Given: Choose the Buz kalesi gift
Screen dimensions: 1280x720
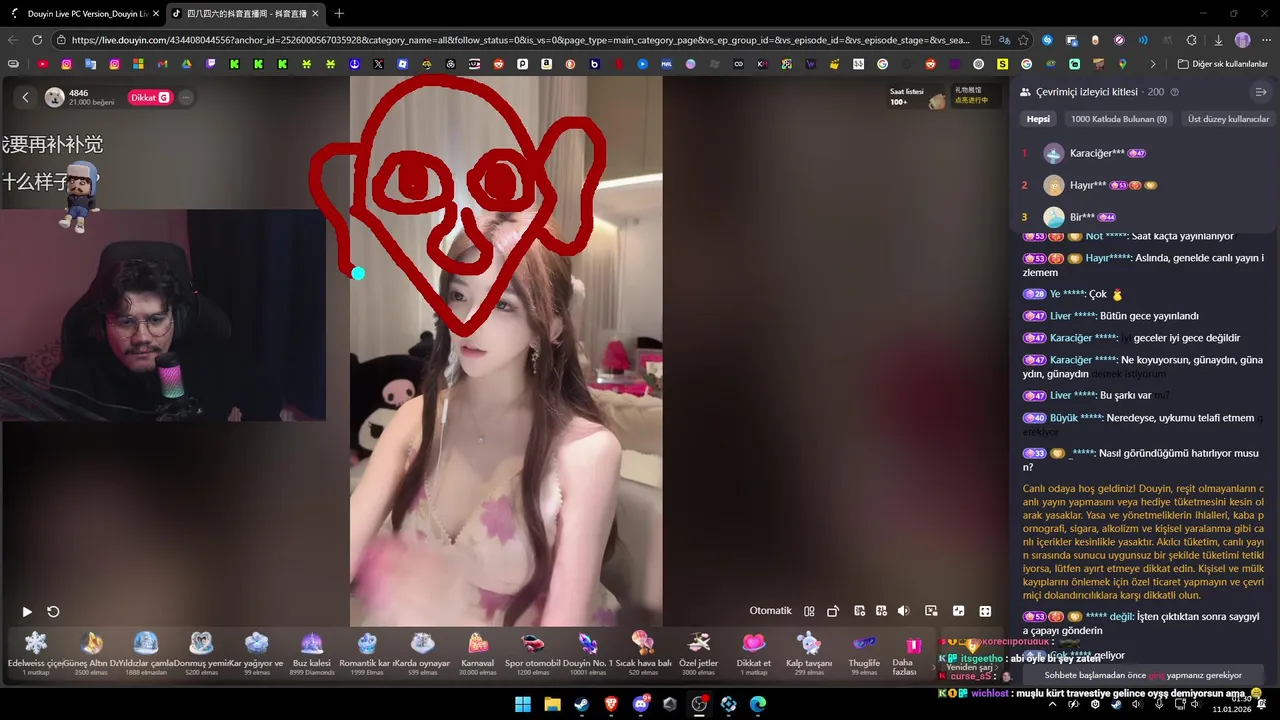Looking at the screenshot, I should [312, 653].
